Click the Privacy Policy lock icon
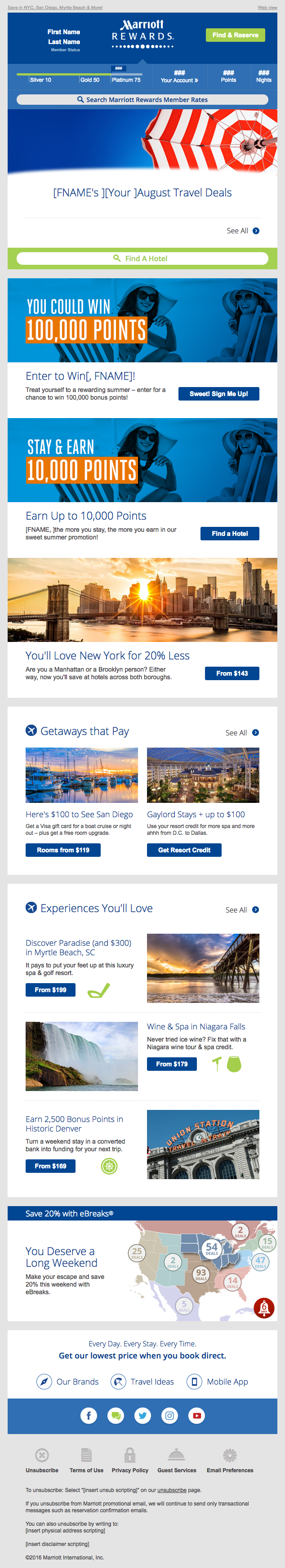The height and width of the screenshot is (1568, 285). point(130,1455)
